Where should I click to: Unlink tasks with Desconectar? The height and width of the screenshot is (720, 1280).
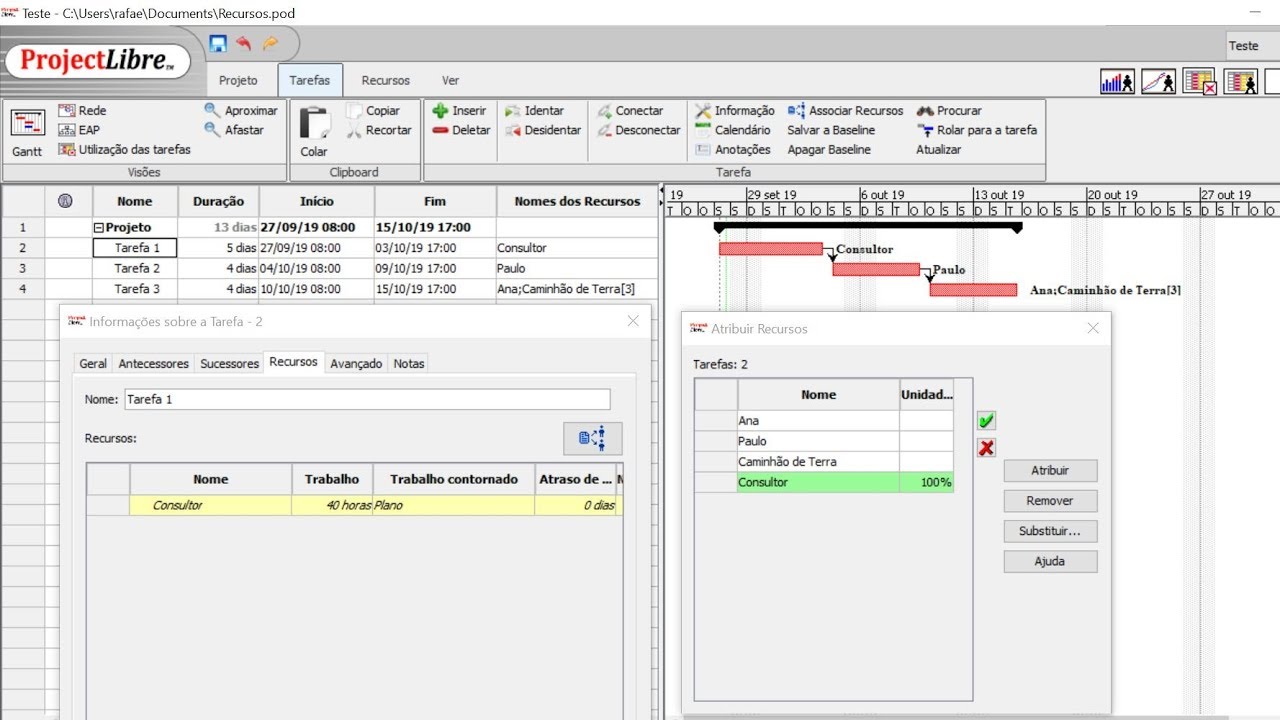point(638,130)
